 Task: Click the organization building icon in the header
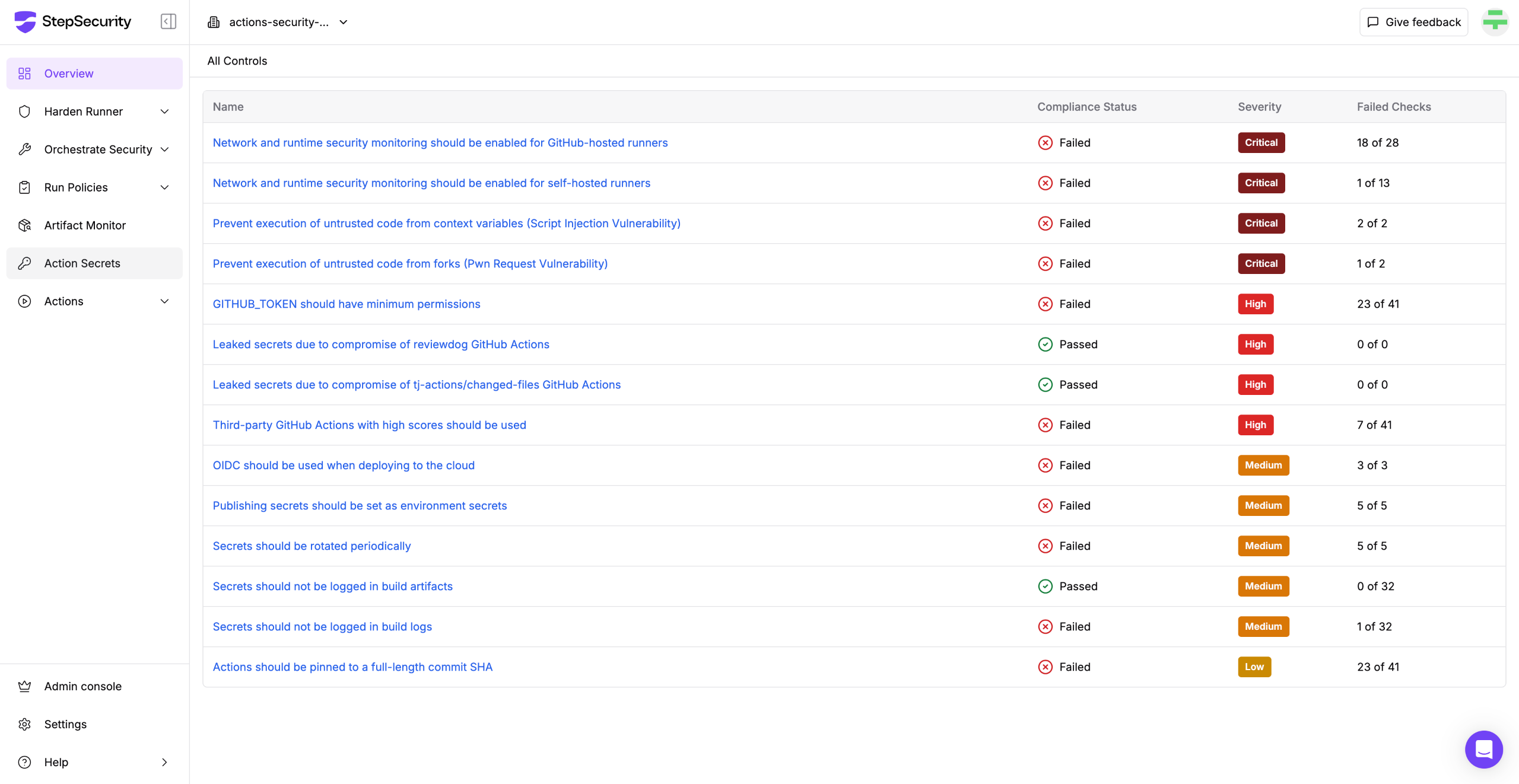click(x=214, y=22)
